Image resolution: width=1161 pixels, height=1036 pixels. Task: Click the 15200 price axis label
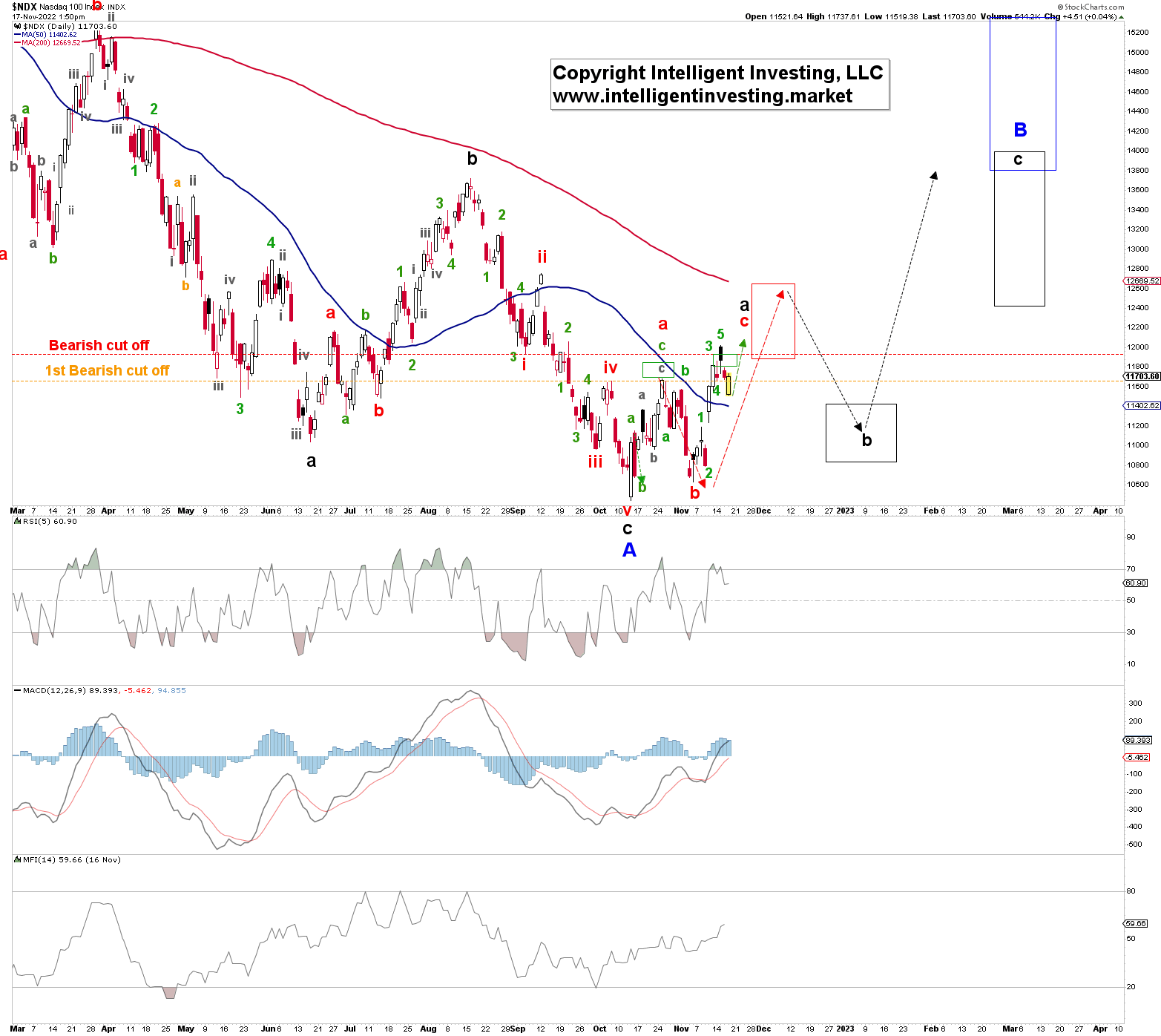tap(1139, 33)
